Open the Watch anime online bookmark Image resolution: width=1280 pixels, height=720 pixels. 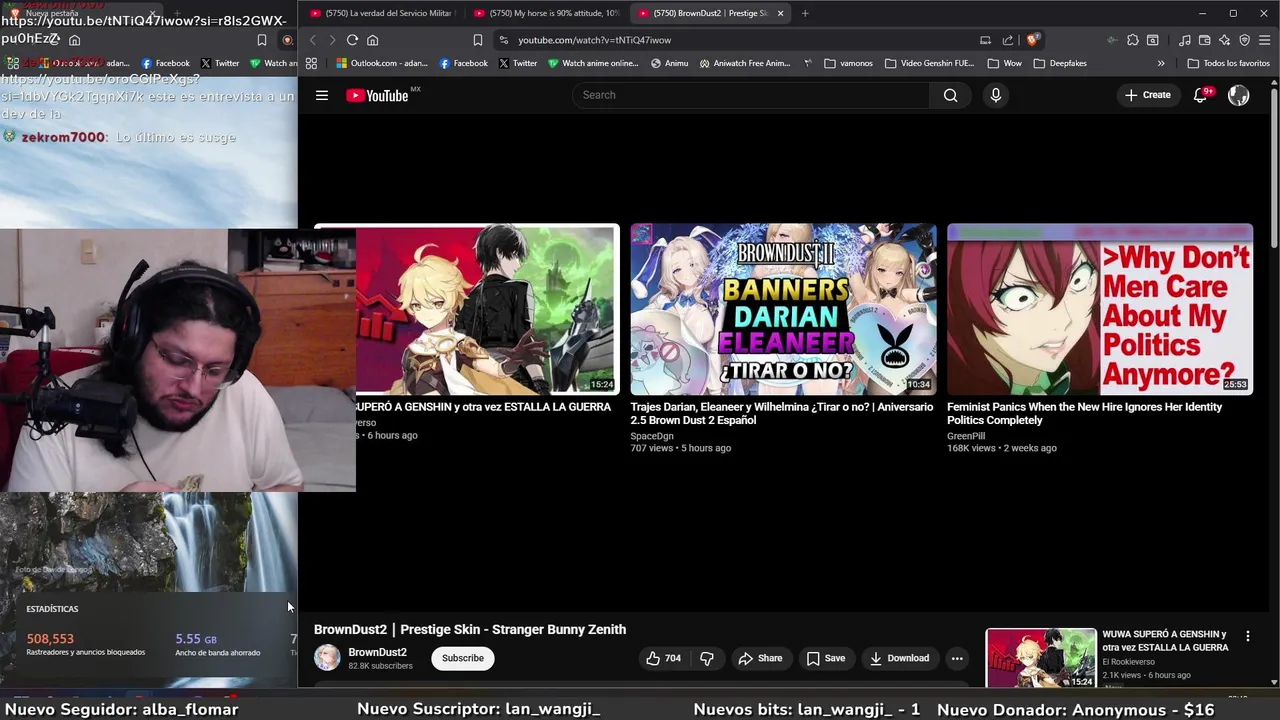click(x=593, y=63)
